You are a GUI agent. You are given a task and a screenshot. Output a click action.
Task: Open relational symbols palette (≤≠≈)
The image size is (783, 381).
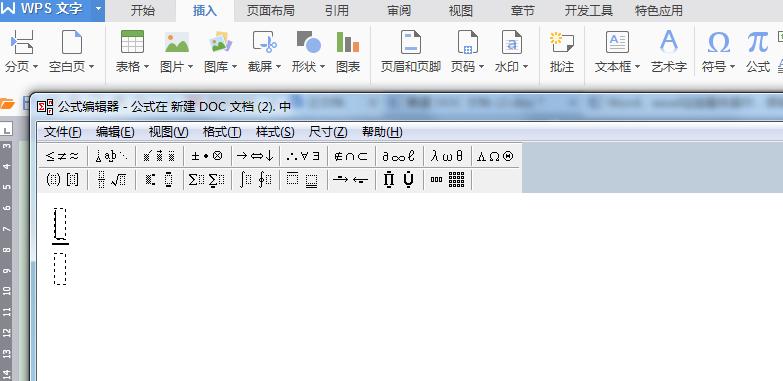click(62, 156)
